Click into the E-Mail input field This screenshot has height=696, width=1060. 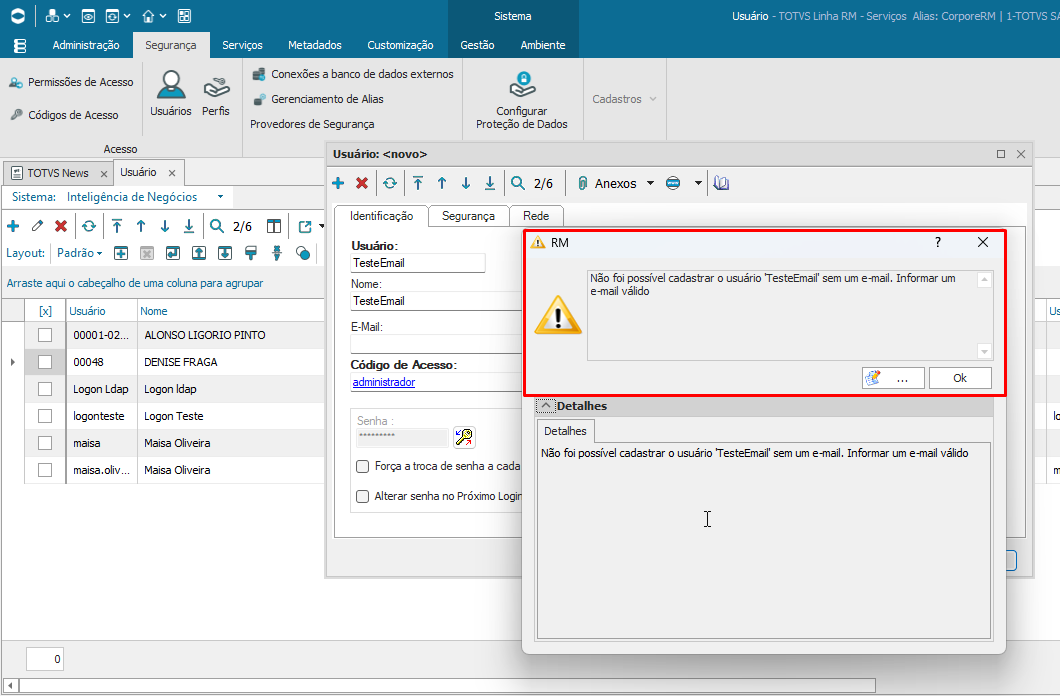click(436, 344)
